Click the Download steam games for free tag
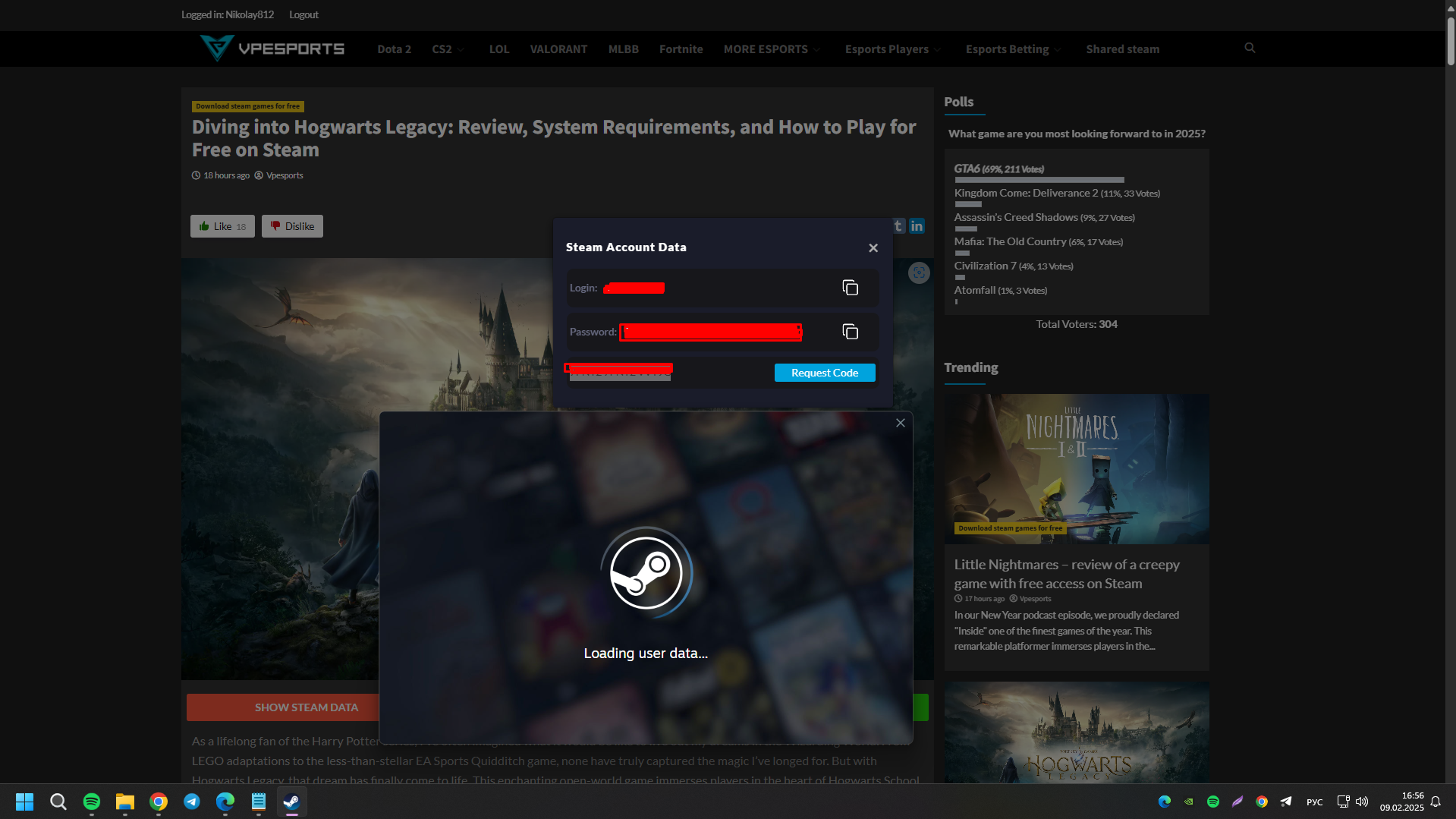1456x819 pixels. 248,106
